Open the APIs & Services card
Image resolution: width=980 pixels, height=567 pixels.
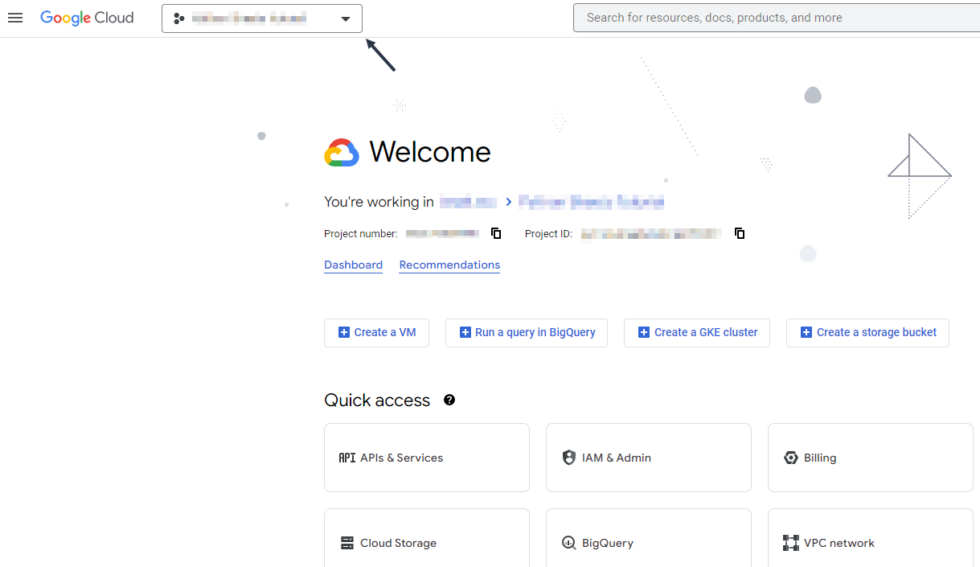[x=426, y=458]
